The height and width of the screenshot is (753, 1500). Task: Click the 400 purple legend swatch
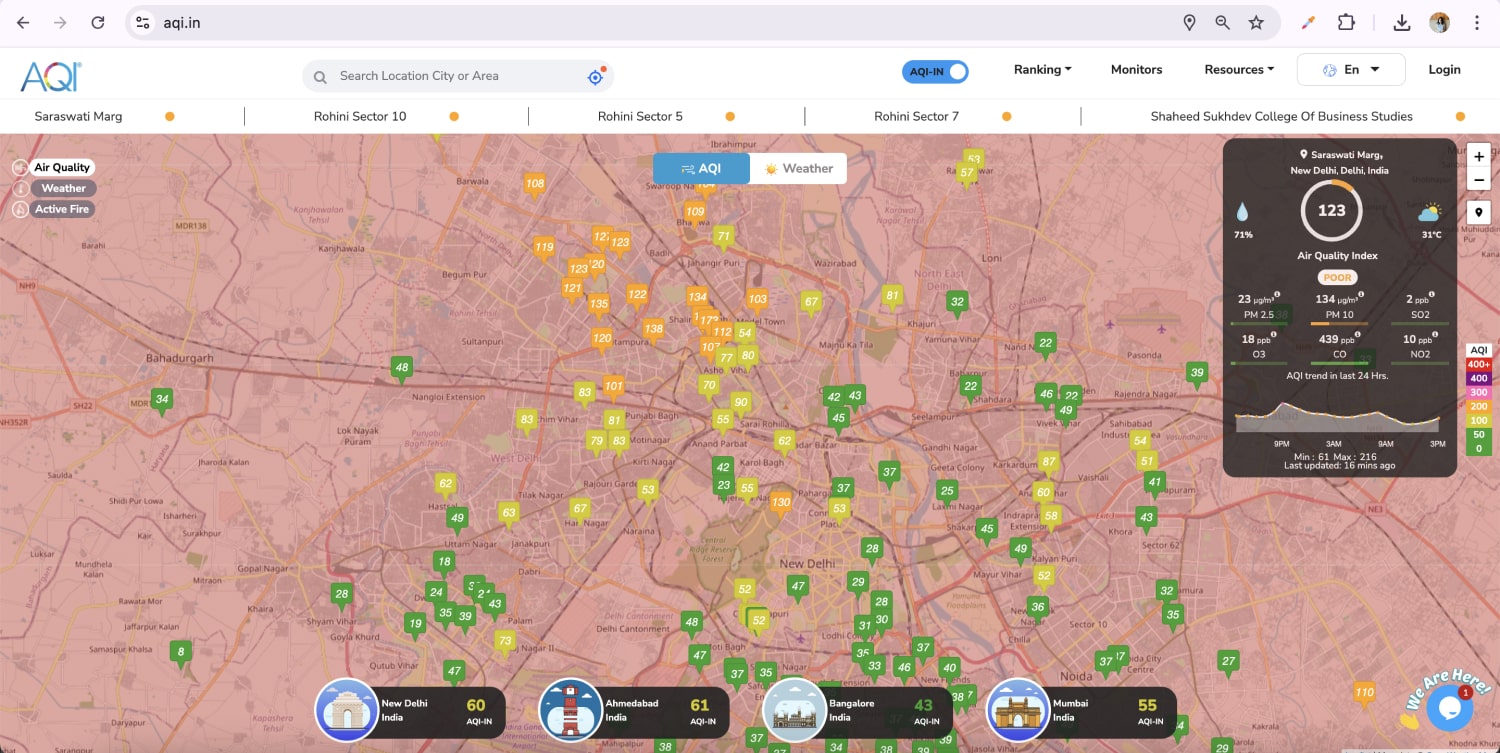tap(1478, 378)
